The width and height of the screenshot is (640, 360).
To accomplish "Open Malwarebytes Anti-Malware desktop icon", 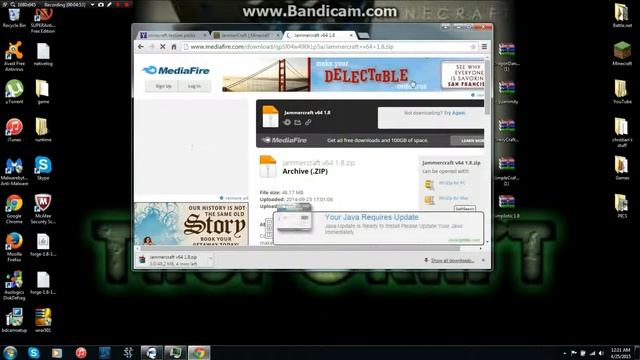I will pos(14,171).
